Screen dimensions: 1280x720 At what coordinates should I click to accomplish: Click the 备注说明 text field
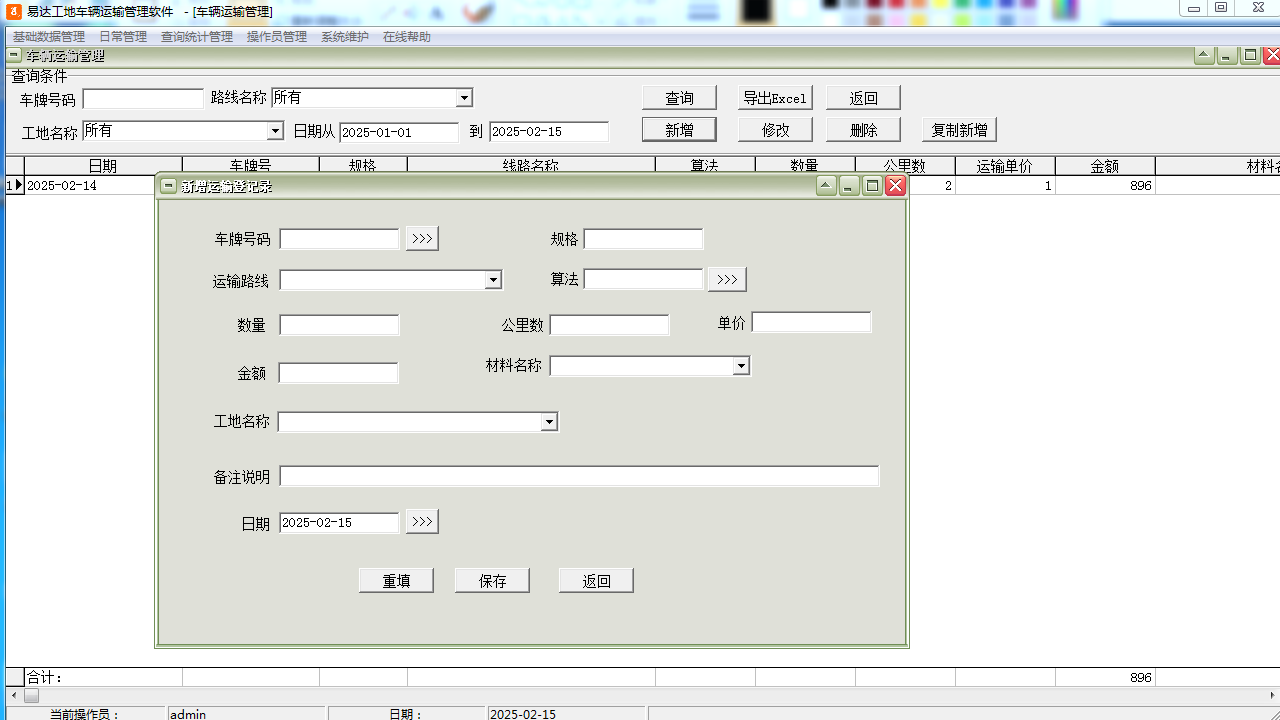[x=579, y=476]
